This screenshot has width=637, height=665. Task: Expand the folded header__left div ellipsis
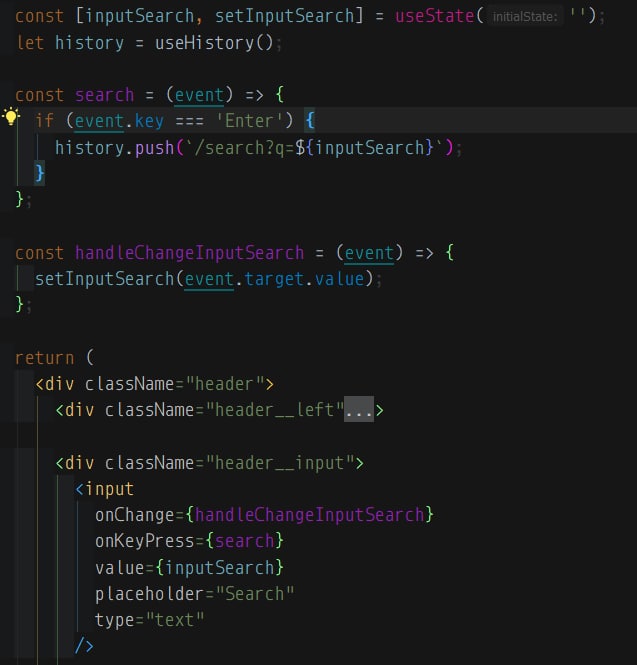point(359,410)
